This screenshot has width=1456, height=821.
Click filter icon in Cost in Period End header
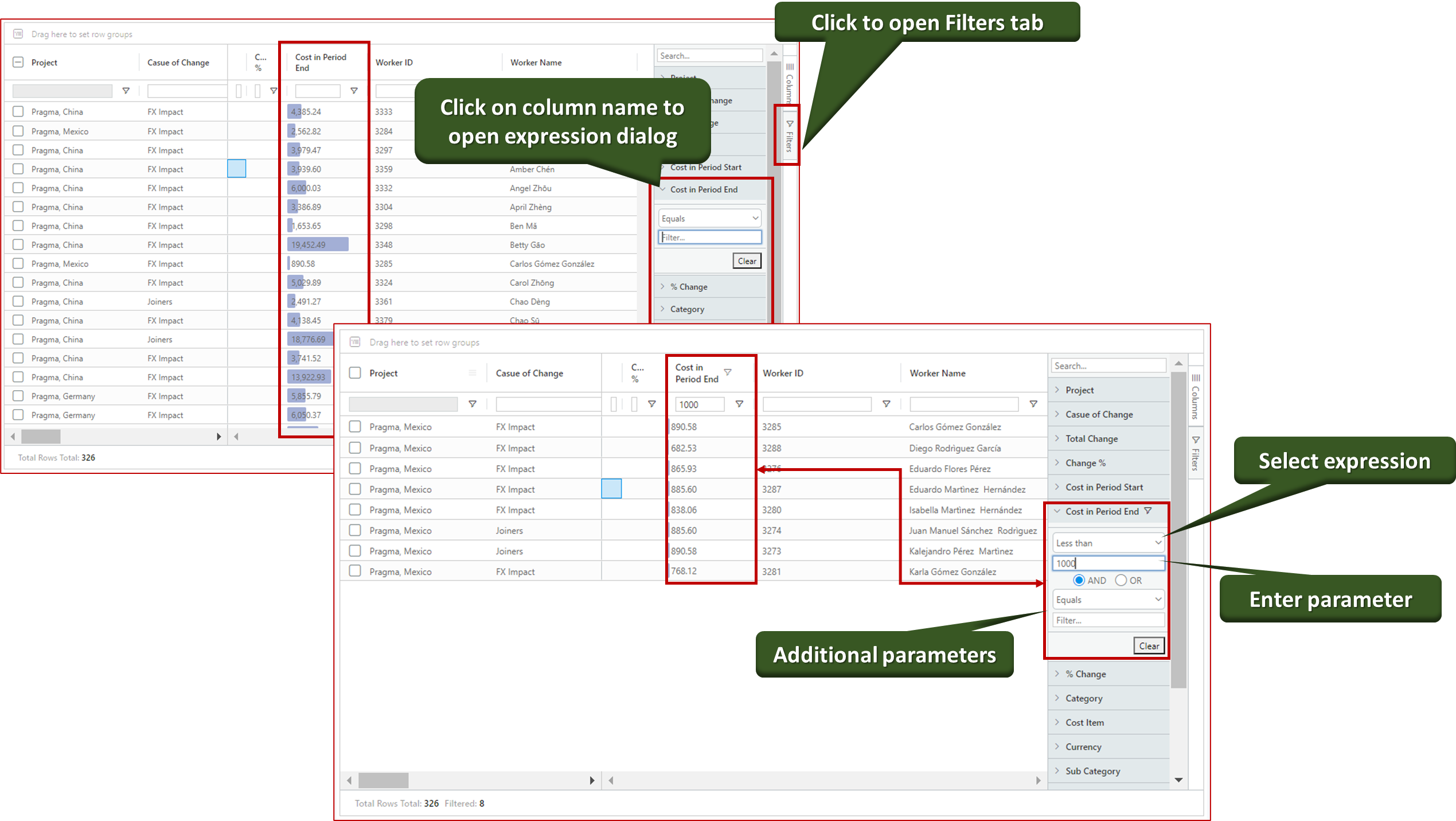[728, 372]
